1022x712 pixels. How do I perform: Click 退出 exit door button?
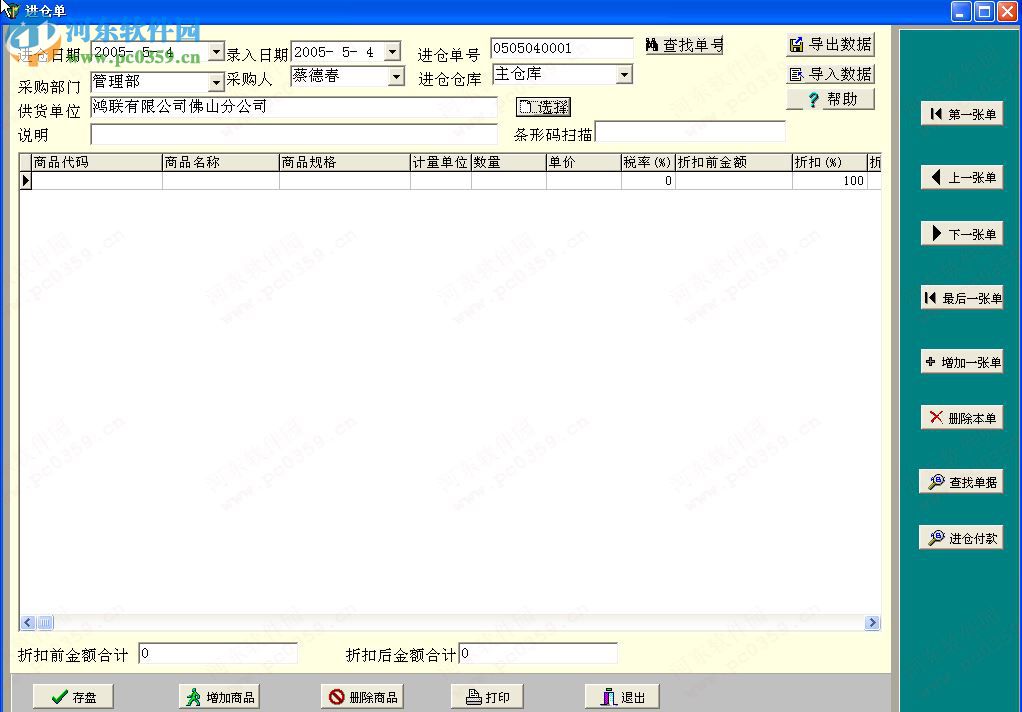click(622, 697)
